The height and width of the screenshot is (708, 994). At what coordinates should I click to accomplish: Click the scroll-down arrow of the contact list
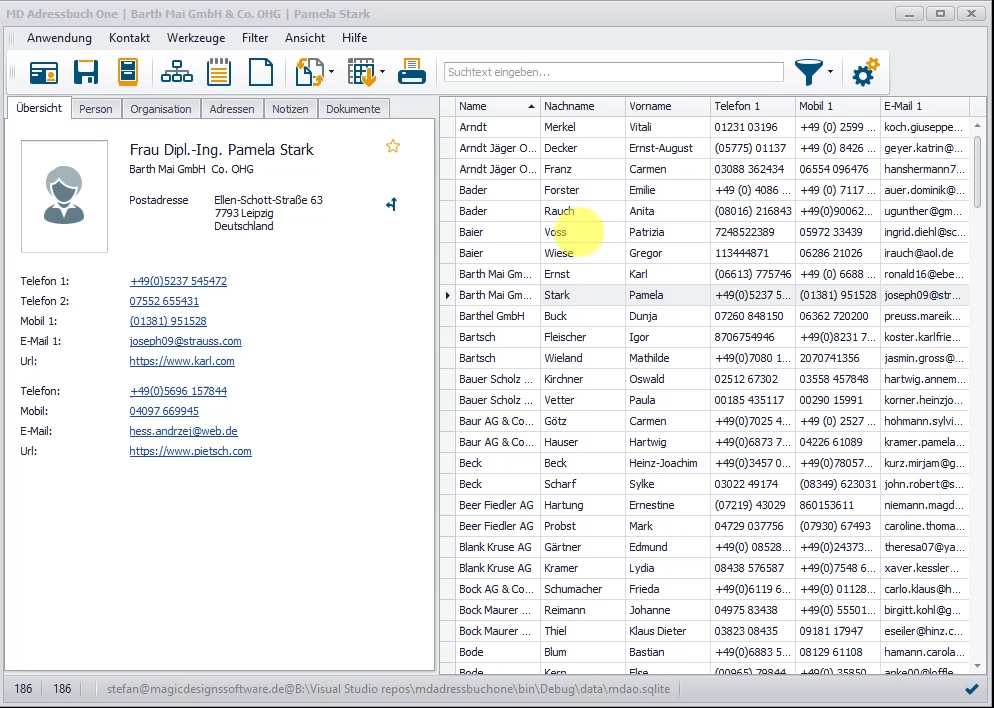point(977,666)
